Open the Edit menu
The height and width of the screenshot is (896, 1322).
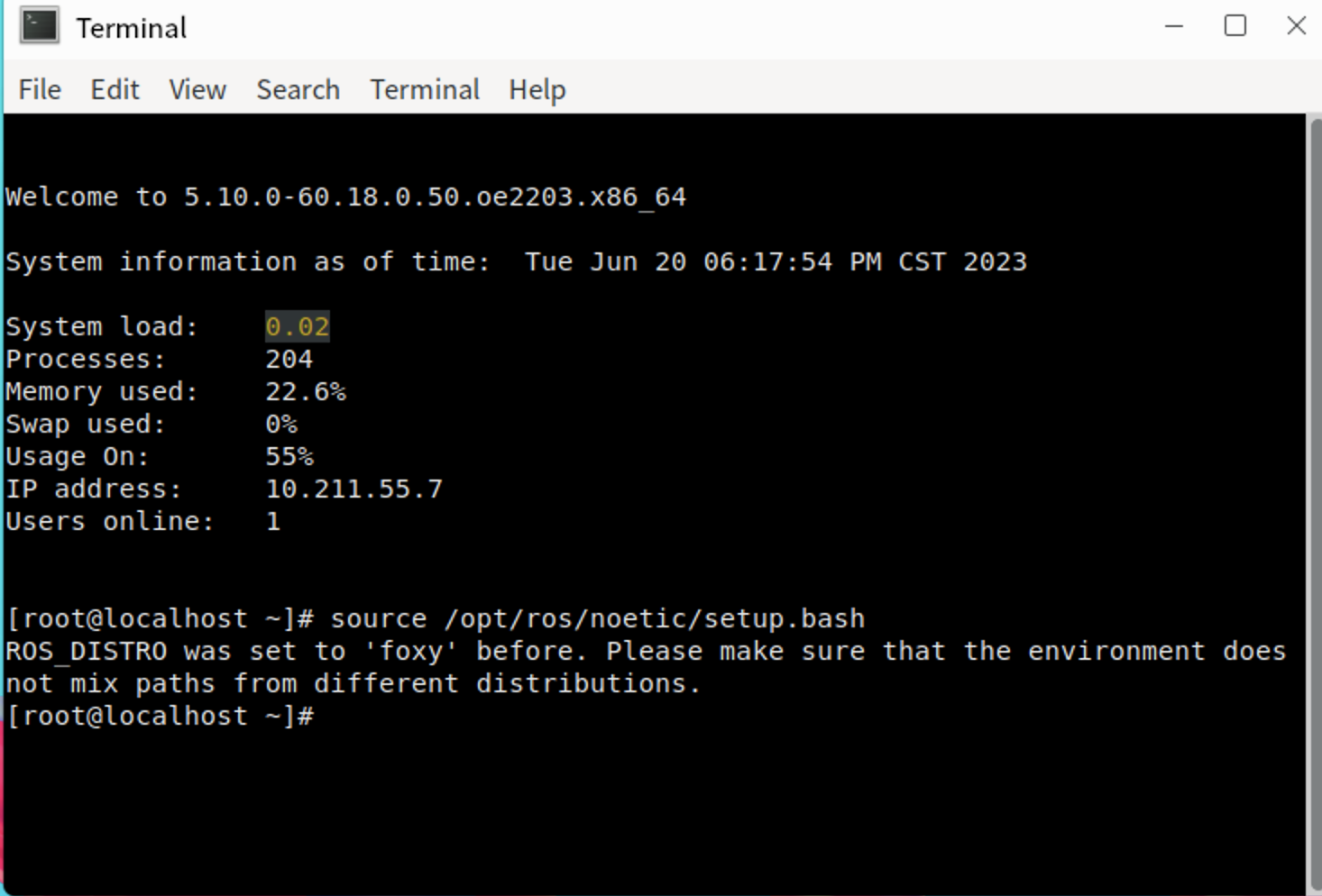click(x=115, y=90)
